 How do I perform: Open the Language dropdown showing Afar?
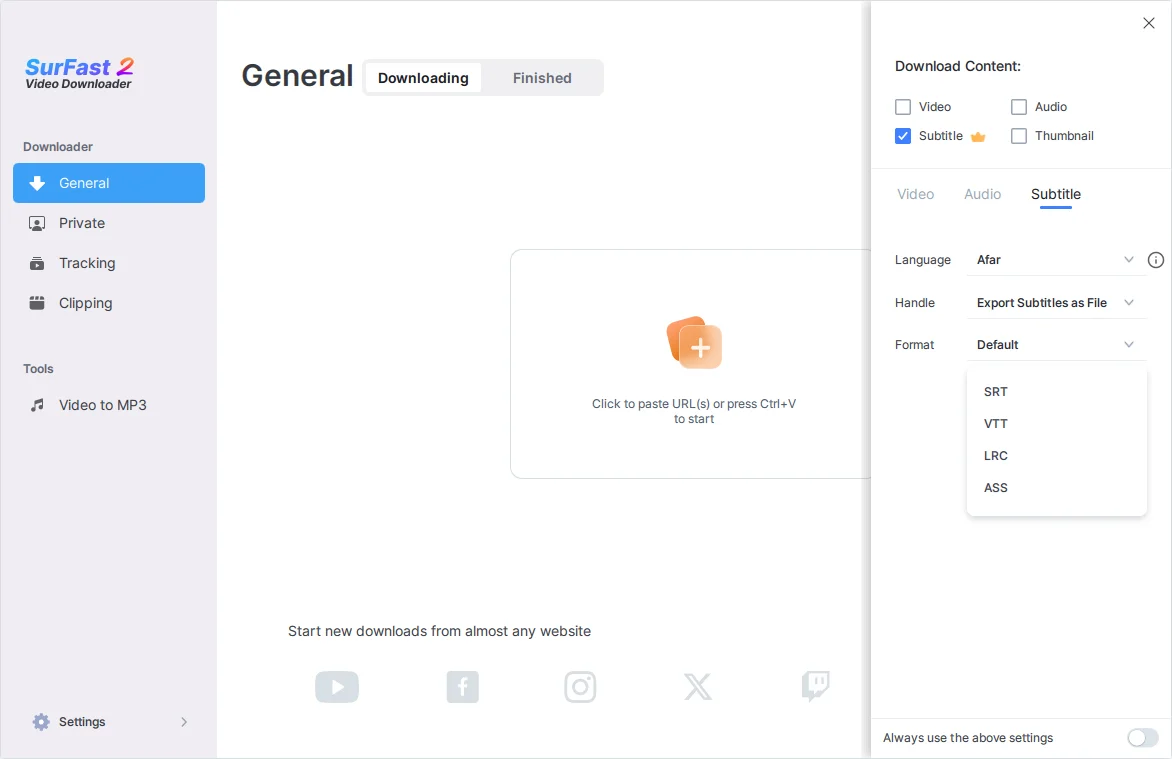coord(1056,260)
